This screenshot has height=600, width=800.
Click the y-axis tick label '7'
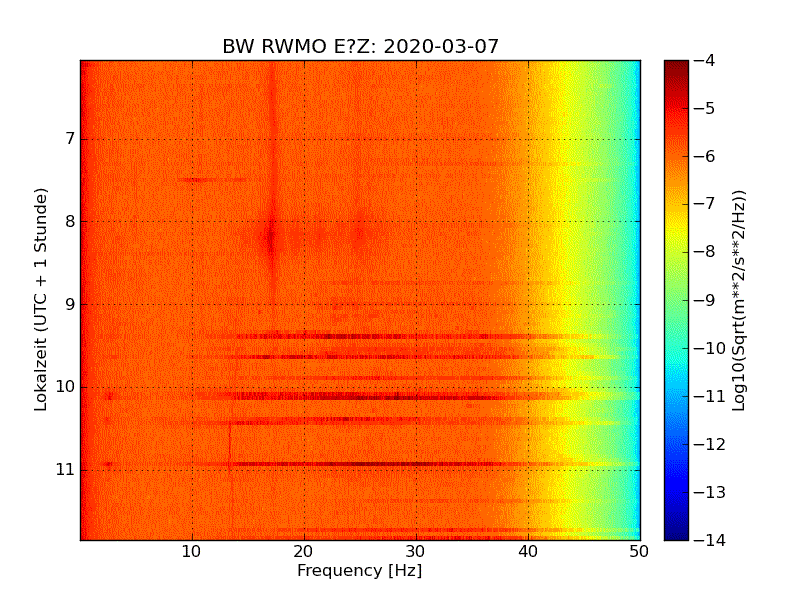coord(70,138)
